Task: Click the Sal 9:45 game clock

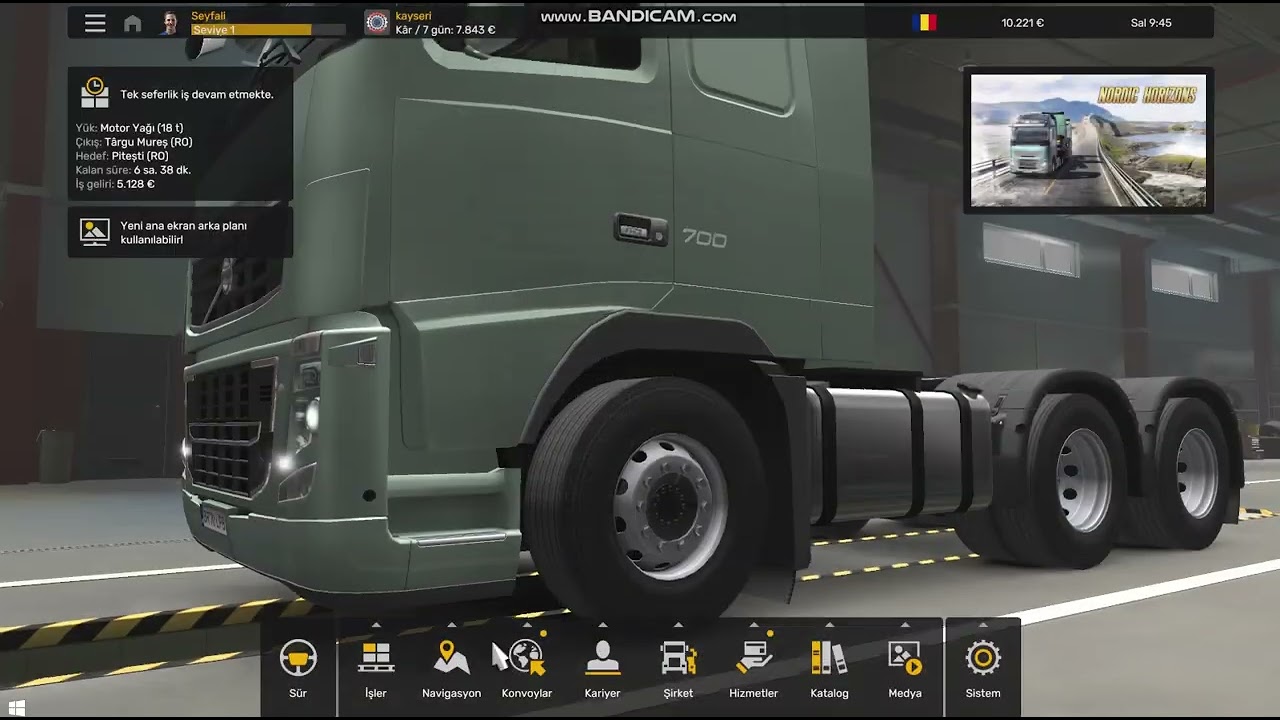Action: [x=1151, y=22]
